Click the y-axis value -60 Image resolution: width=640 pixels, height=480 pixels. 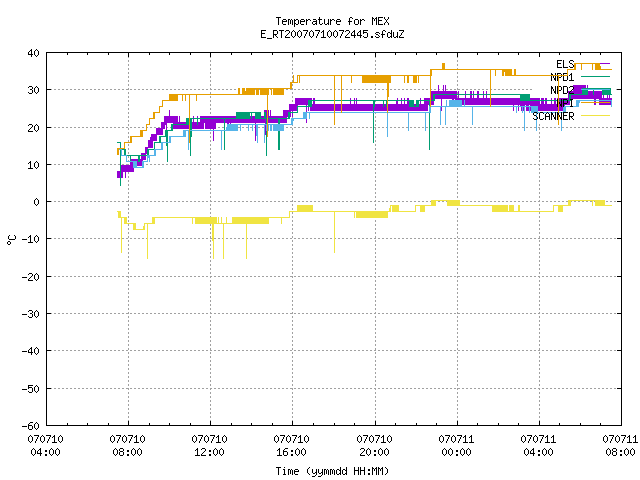tap(31, 426)
